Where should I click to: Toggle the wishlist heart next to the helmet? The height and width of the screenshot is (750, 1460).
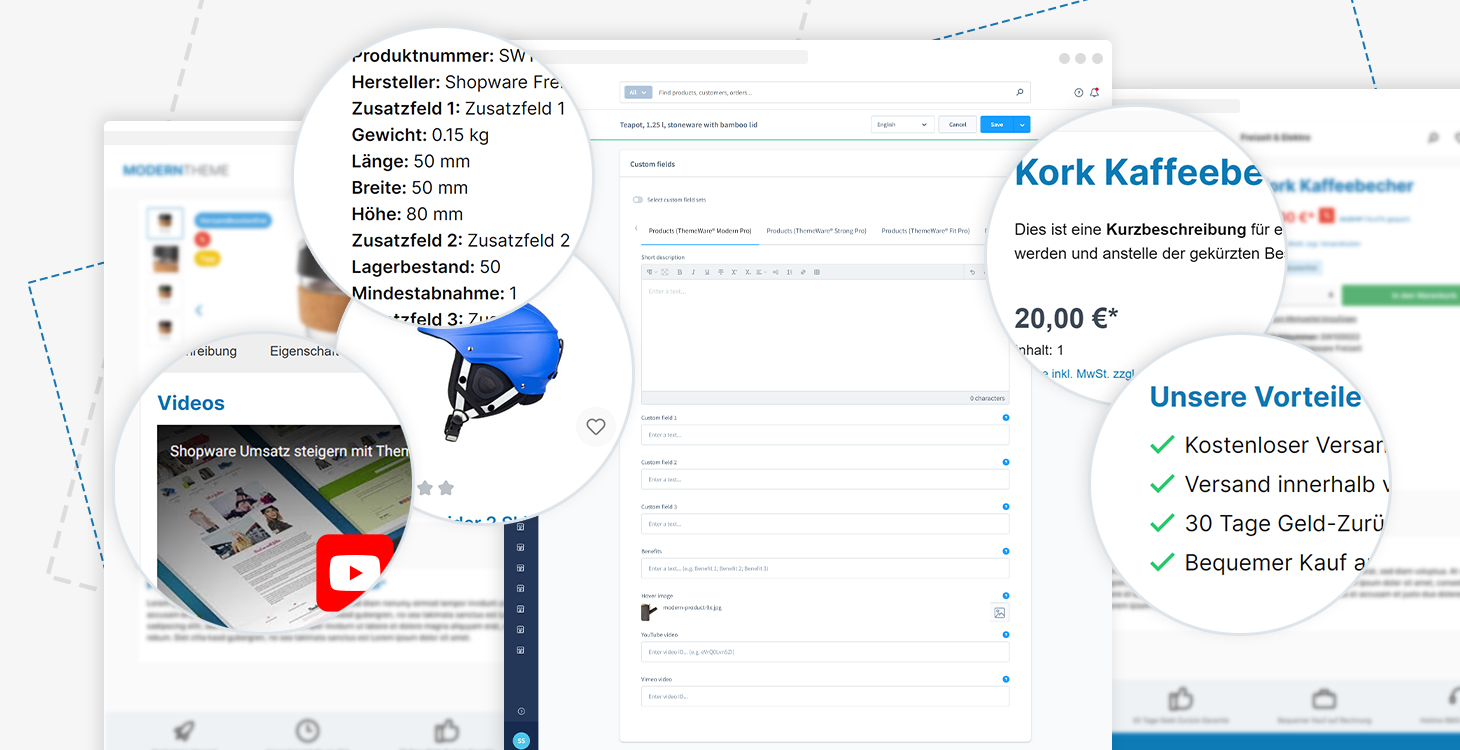coord(595,426)
